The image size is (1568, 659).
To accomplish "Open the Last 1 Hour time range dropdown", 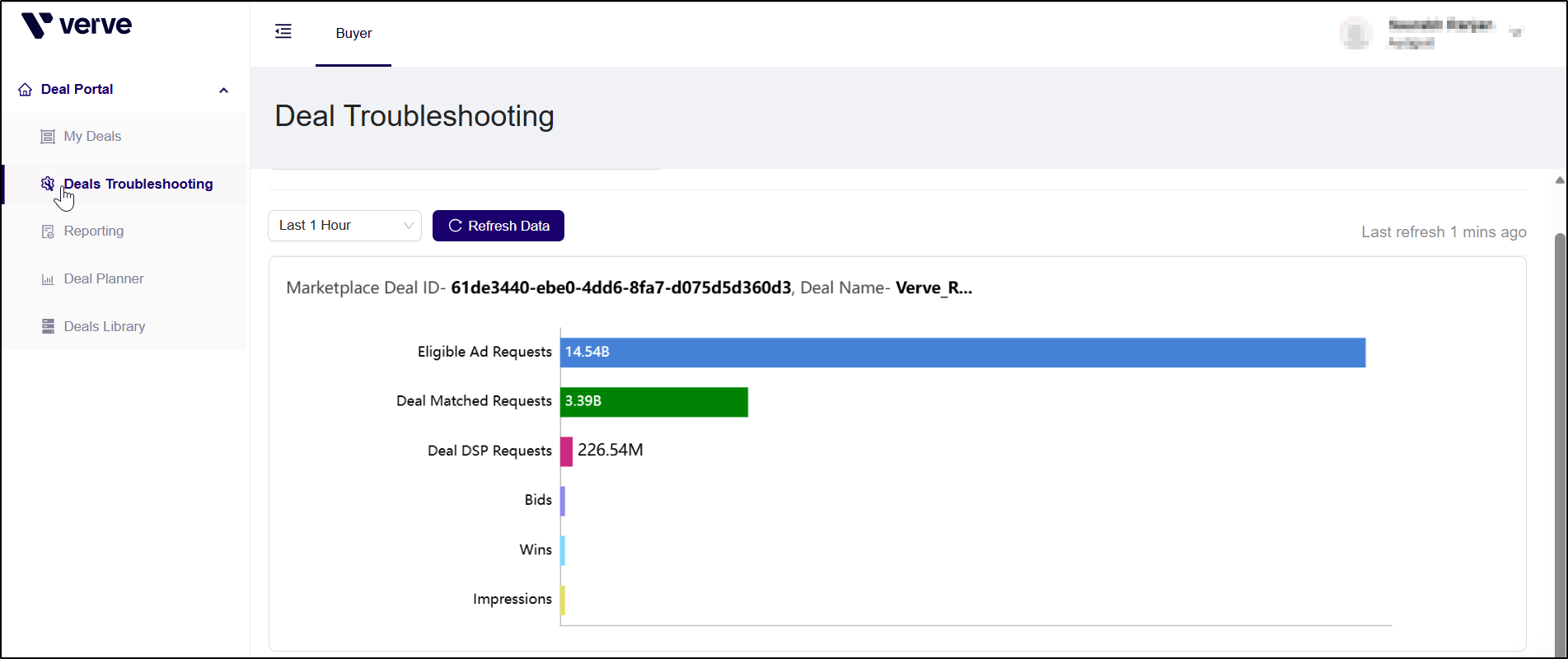I will [x=344, y=226].
